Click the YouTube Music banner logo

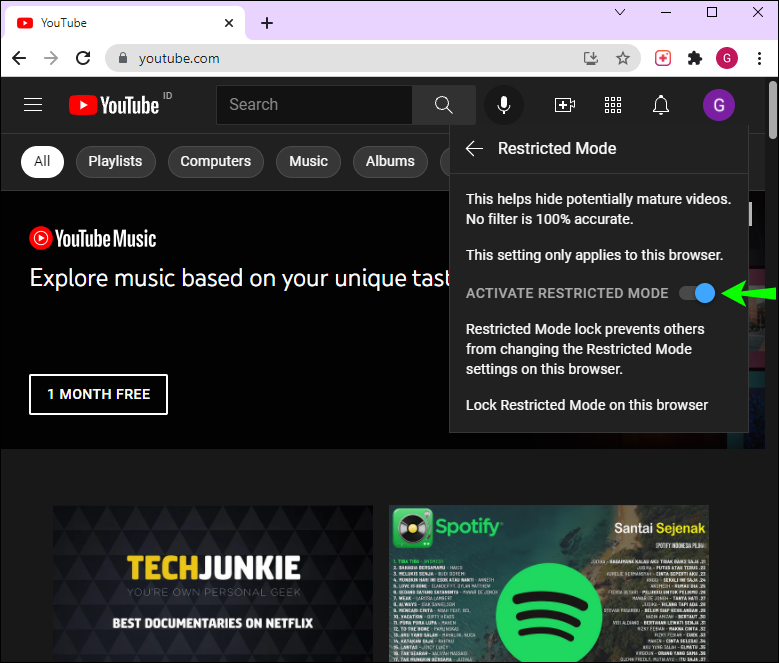tap(93, 238)
